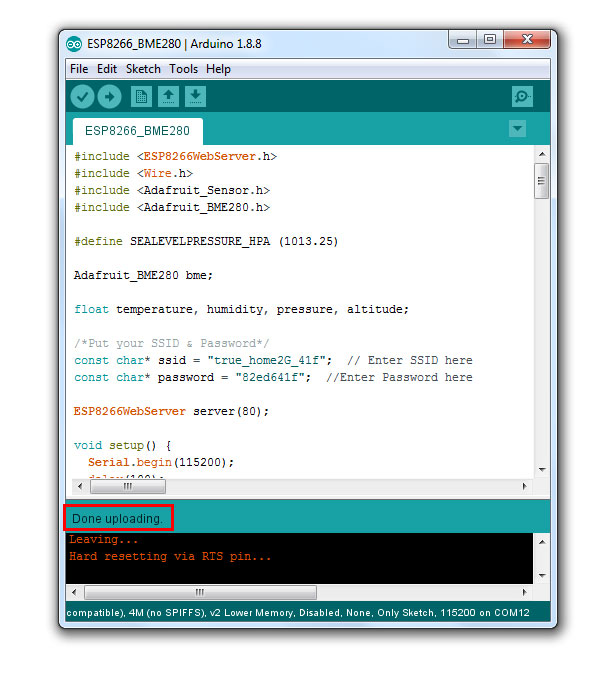This screenshot has width=614, height=680.
Task: Click the 'Put your SSID & Password' comment
Action: [x=172, y=343]
